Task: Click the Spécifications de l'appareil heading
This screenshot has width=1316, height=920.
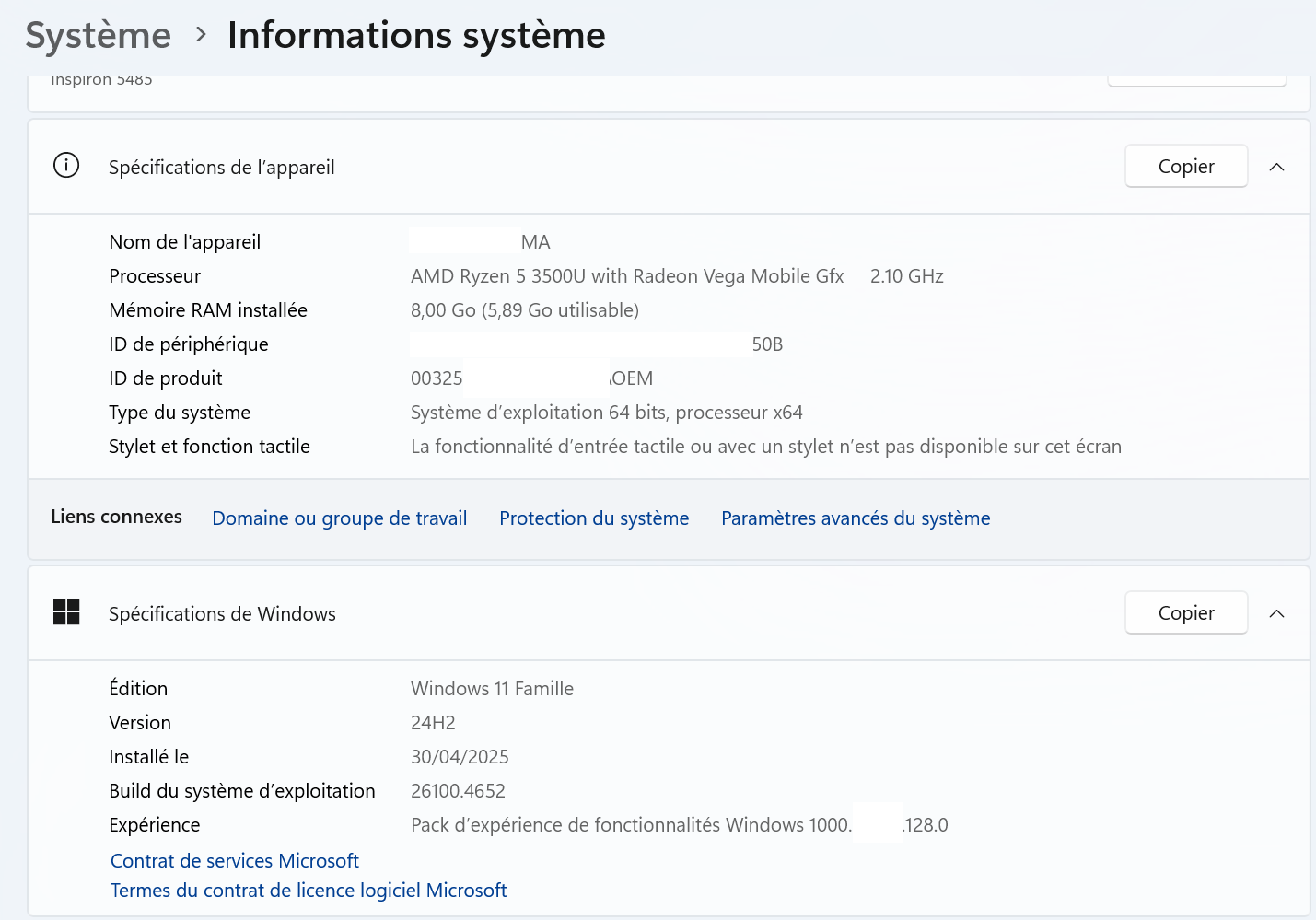Action: (222, 168)
